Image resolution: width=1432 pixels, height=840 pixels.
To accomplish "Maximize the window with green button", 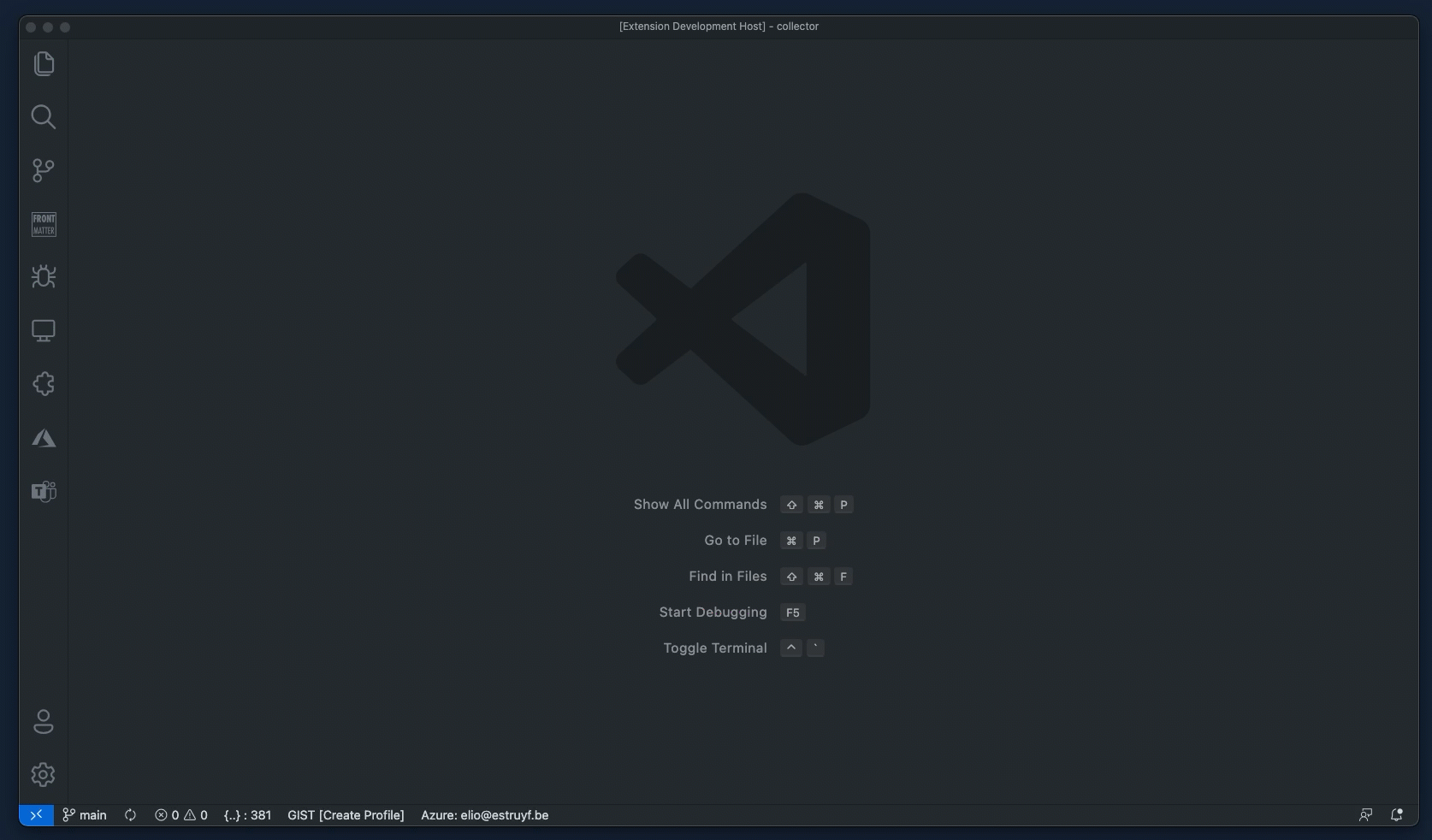I will [65, 27].
